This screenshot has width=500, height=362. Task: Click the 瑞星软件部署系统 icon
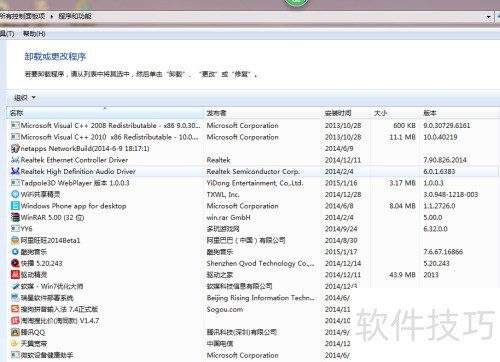pyautogui.click(x=15, y=298)
